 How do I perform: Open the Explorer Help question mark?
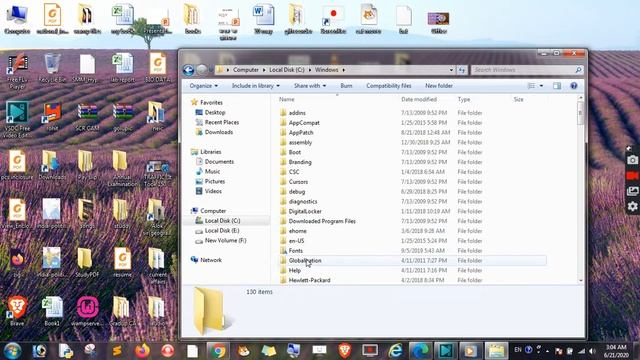pyautogui.click(x=573, y=86)
